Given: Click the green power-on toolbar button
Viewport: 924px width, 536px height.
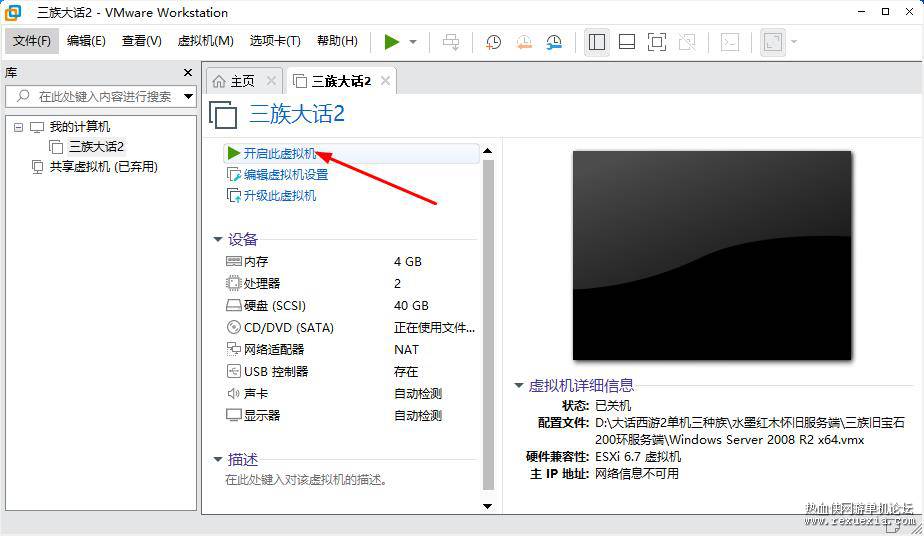Looking at the screenshot, I should click(392, 42).
